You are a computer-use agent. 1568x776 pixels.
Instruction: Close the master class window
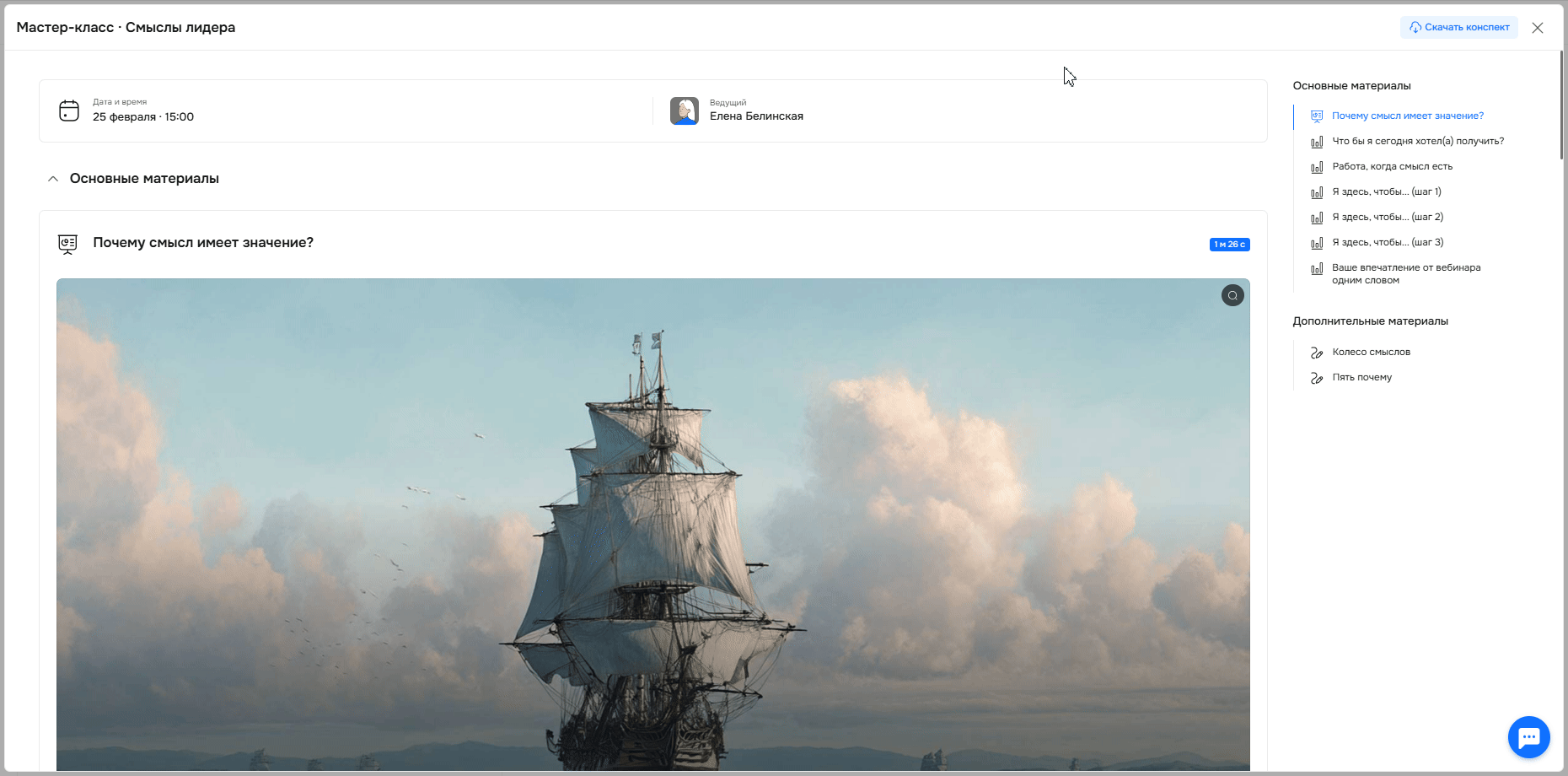point(1538,28)
